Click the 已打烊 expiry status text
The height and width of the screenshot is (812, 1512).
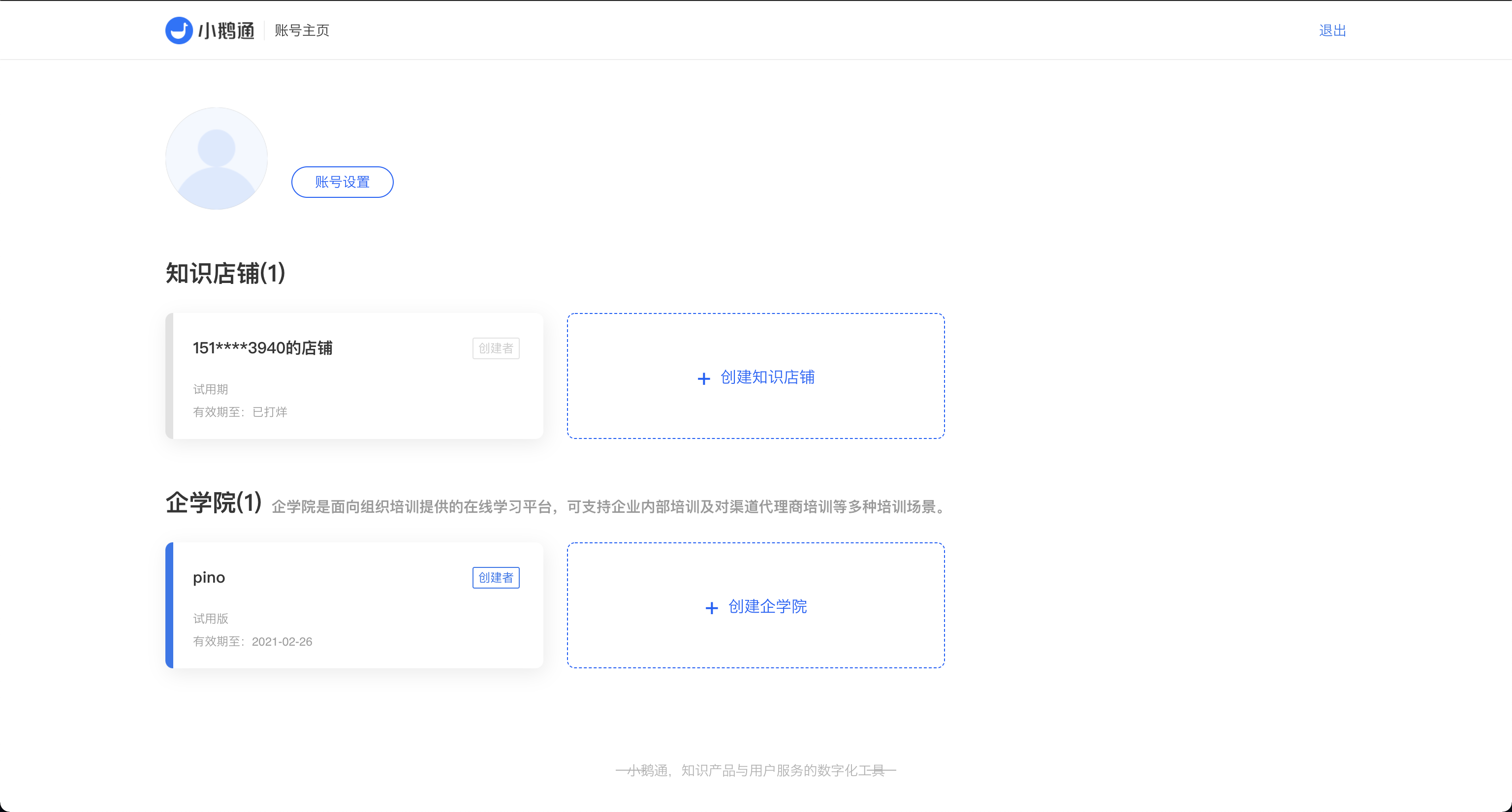tap(271, 412)
